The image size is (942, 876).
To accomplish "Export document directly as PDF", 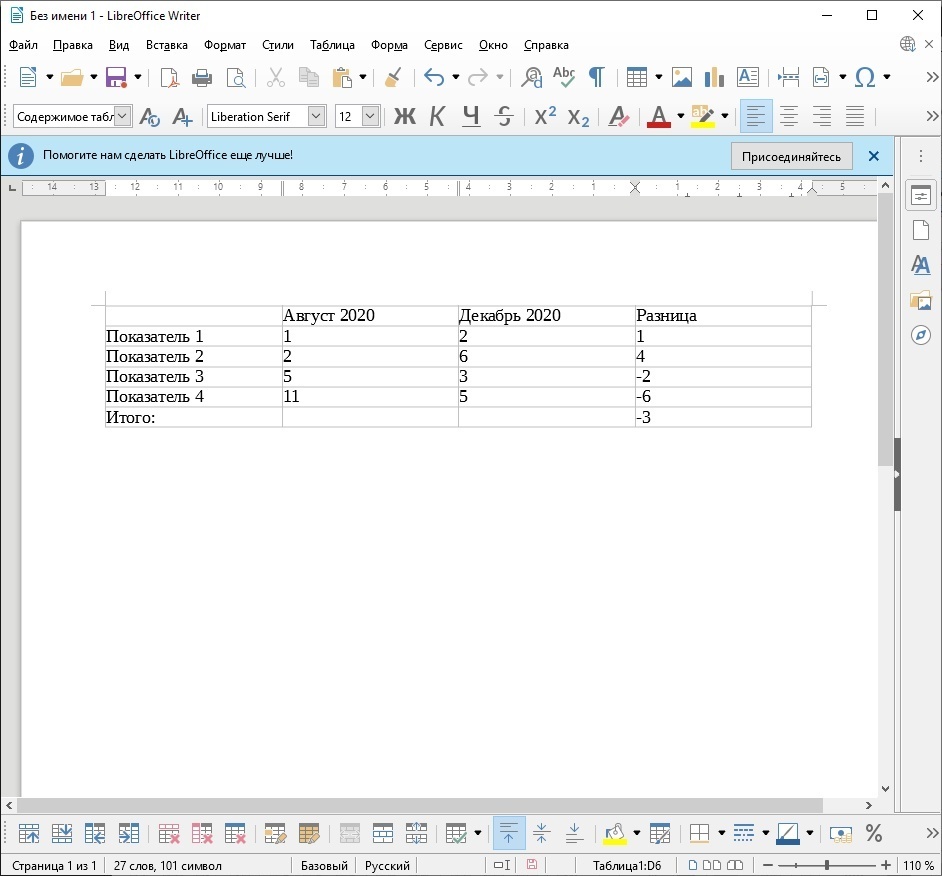I will click(170, 77).
